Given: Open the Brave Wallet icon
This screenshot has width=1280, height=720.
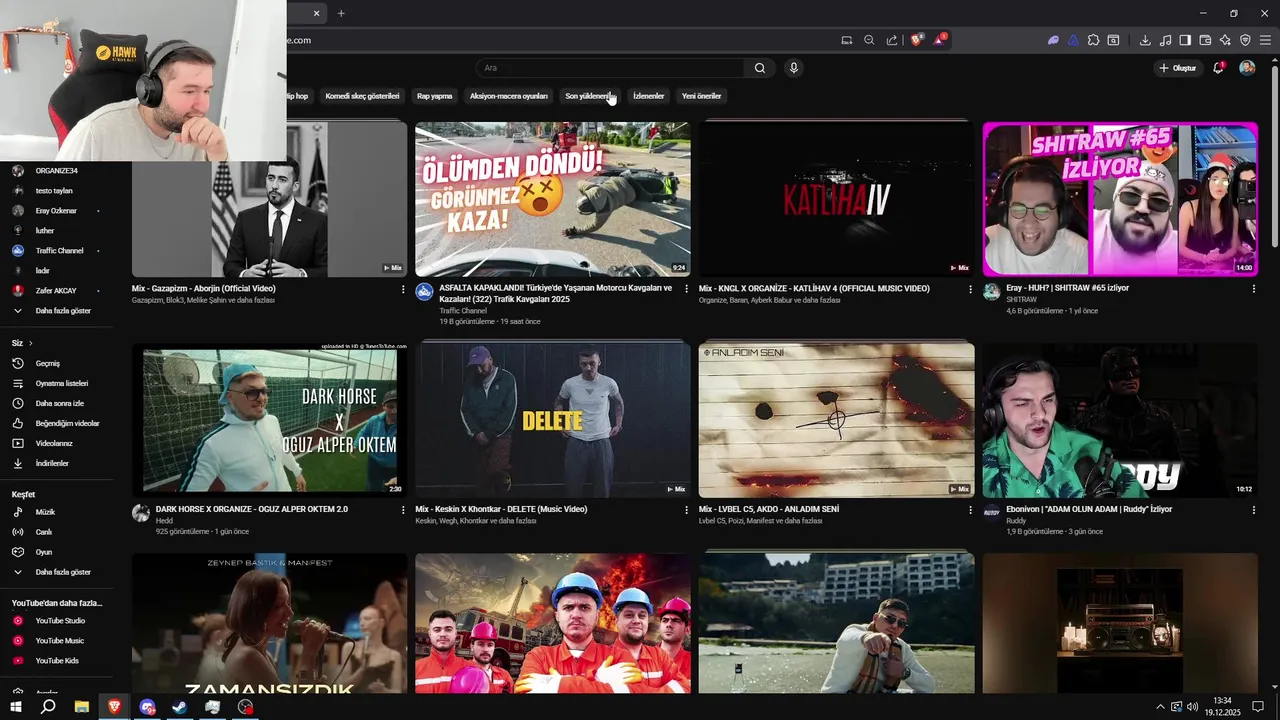Looking at the screenshot, I should click(x=1205, y=40).
